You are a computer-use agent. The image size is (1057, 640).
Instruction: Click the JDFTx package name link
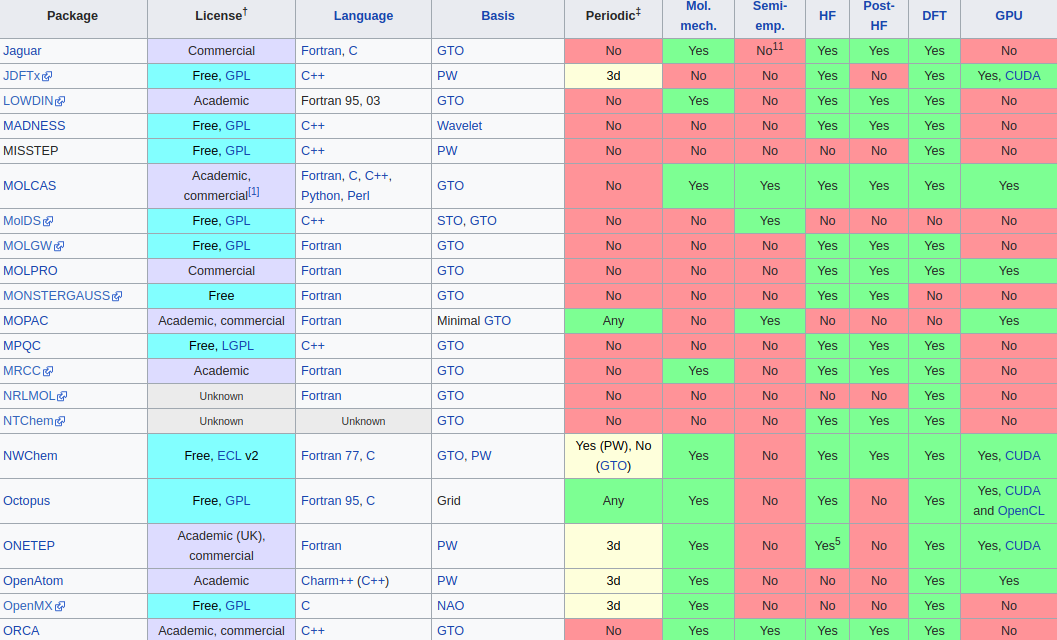click(x=22, y=76)
